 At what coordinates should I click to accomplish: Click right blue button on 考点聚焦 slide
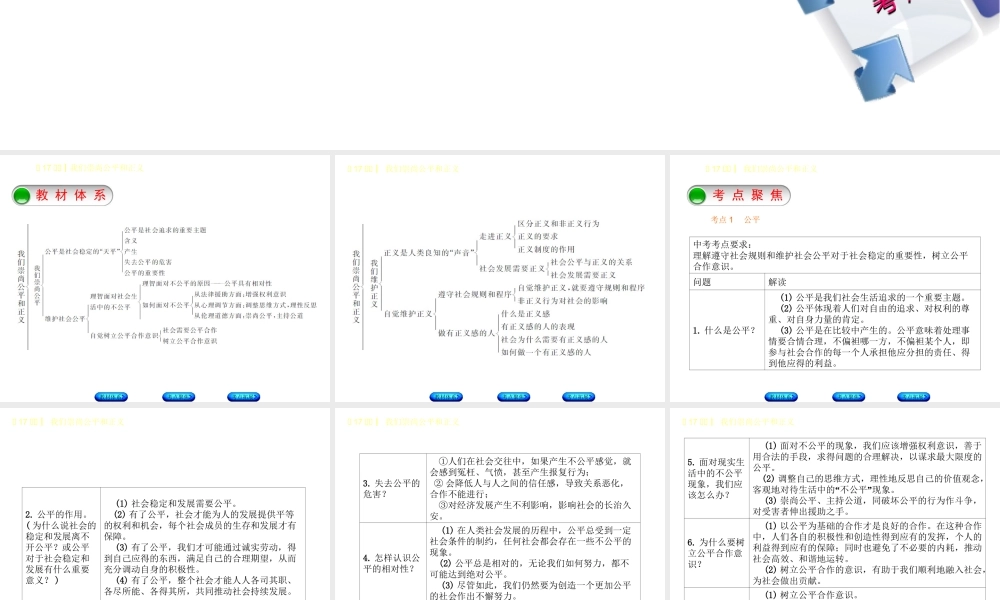913,397
